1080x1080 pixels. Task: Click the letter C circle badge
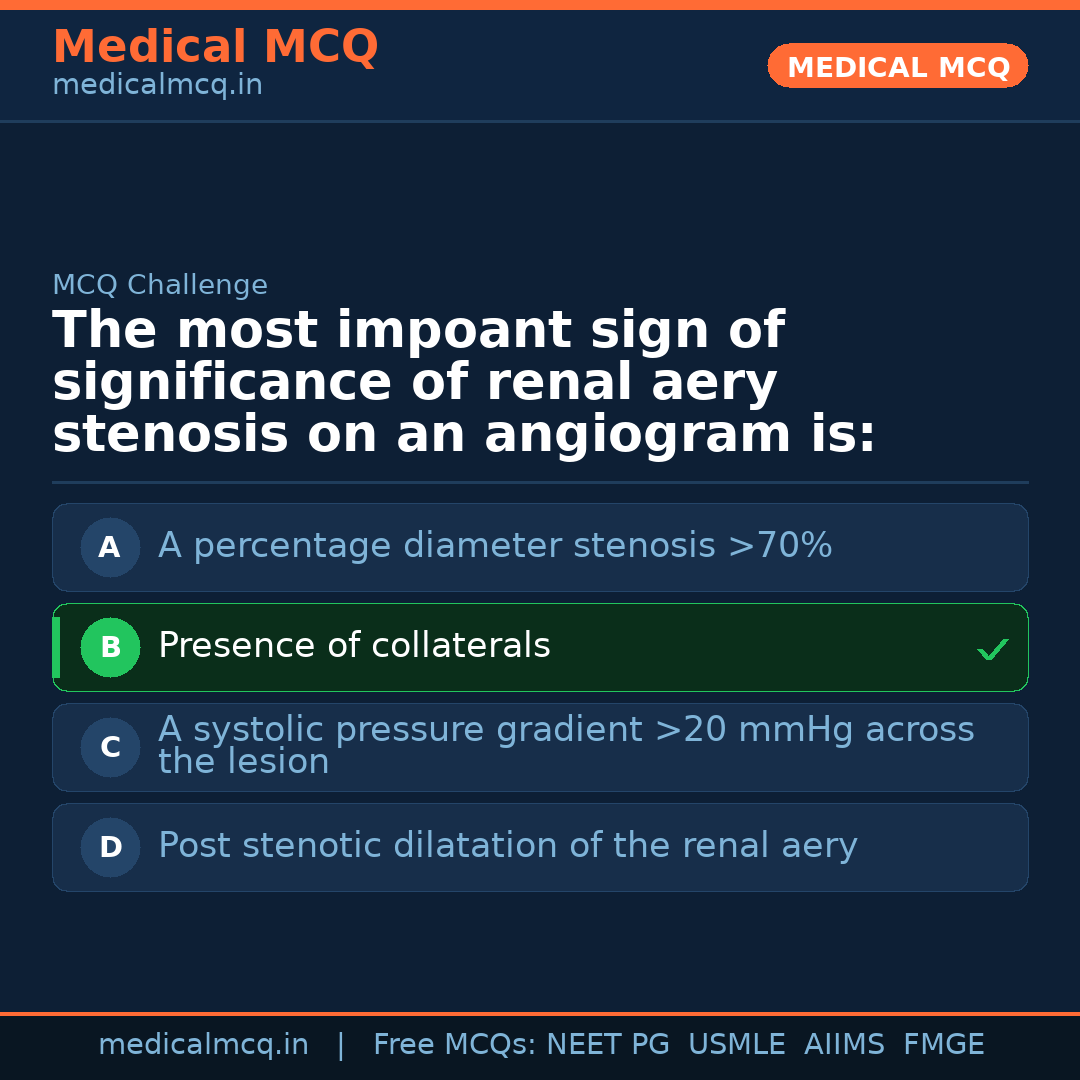(110, 747)
